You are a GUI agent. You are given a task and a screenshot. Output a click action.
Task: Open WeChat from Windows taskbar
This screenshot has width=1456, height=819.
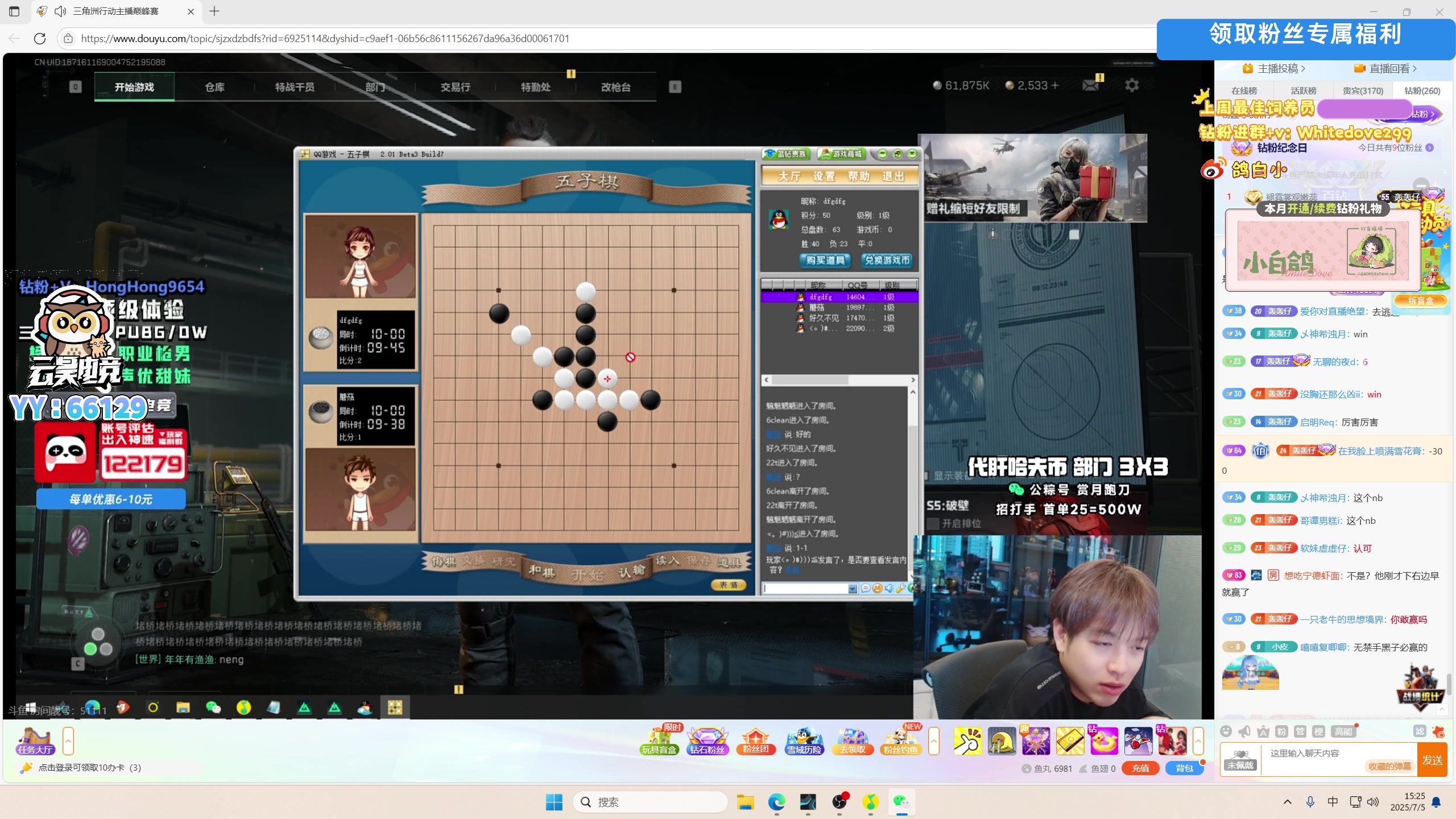pos(901,802)
